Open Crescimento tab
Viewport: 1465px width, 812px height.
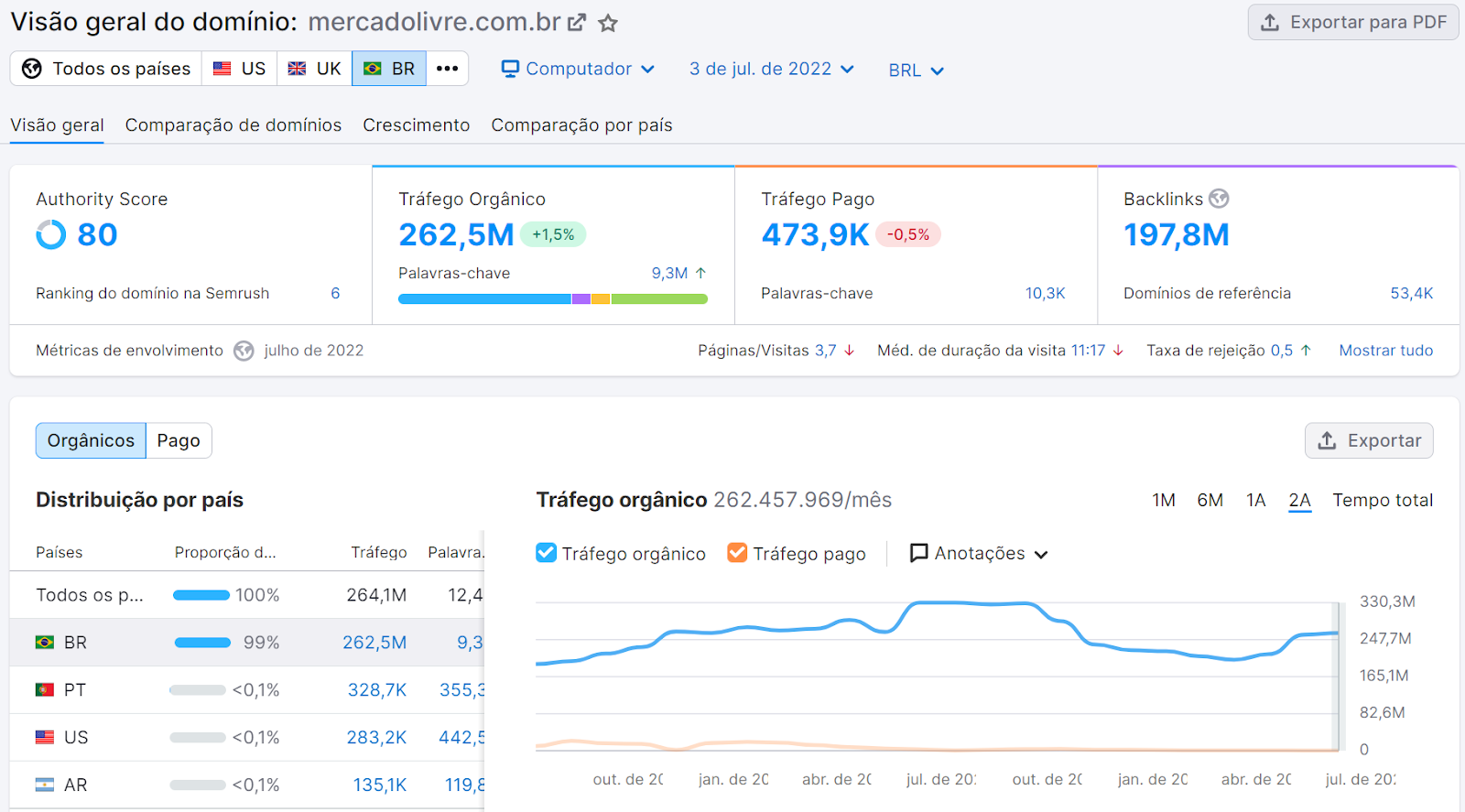(417, 125)
